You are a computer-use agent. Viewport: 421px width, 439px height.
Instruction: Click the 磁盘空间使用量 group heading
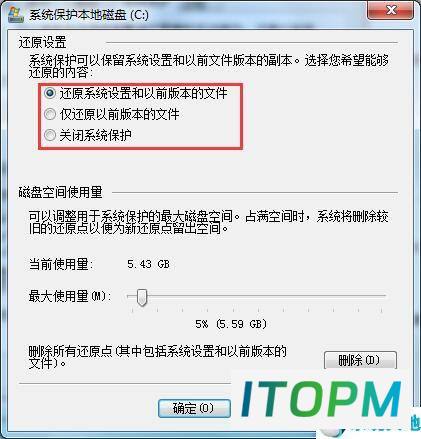[60, 192]
